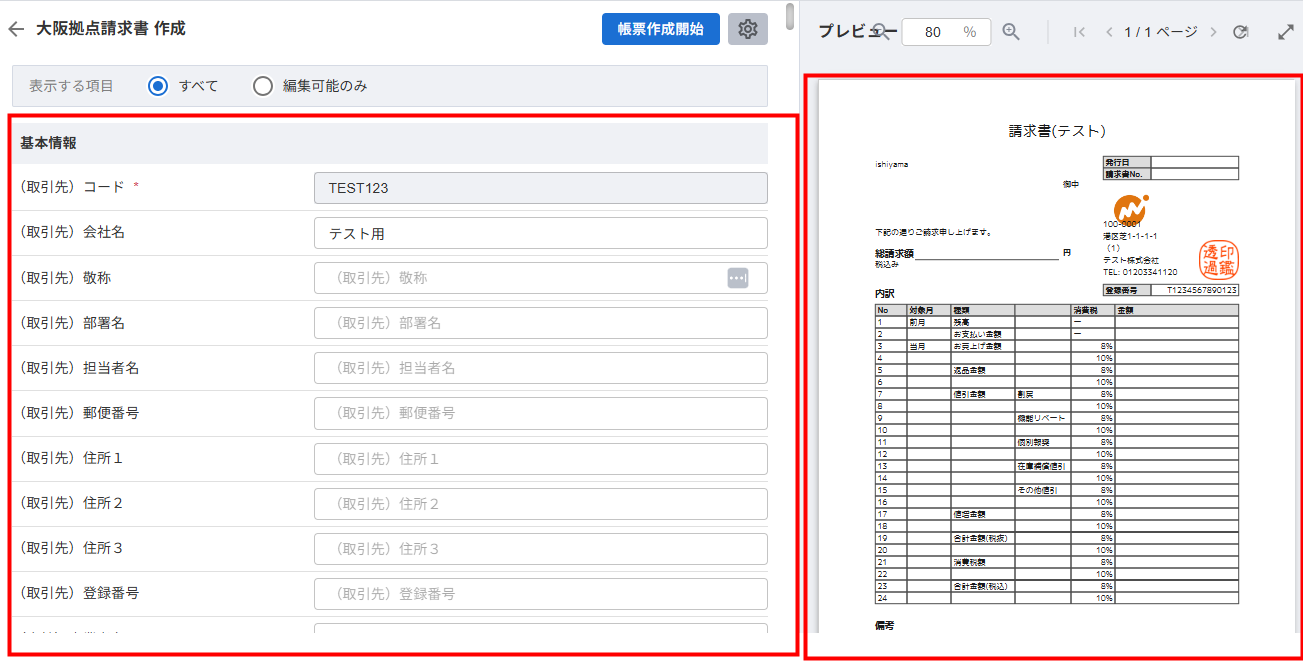Zoom in the preview with magnifier plus
This screenshot has width=1303, height=665.
pos(1011,32)
